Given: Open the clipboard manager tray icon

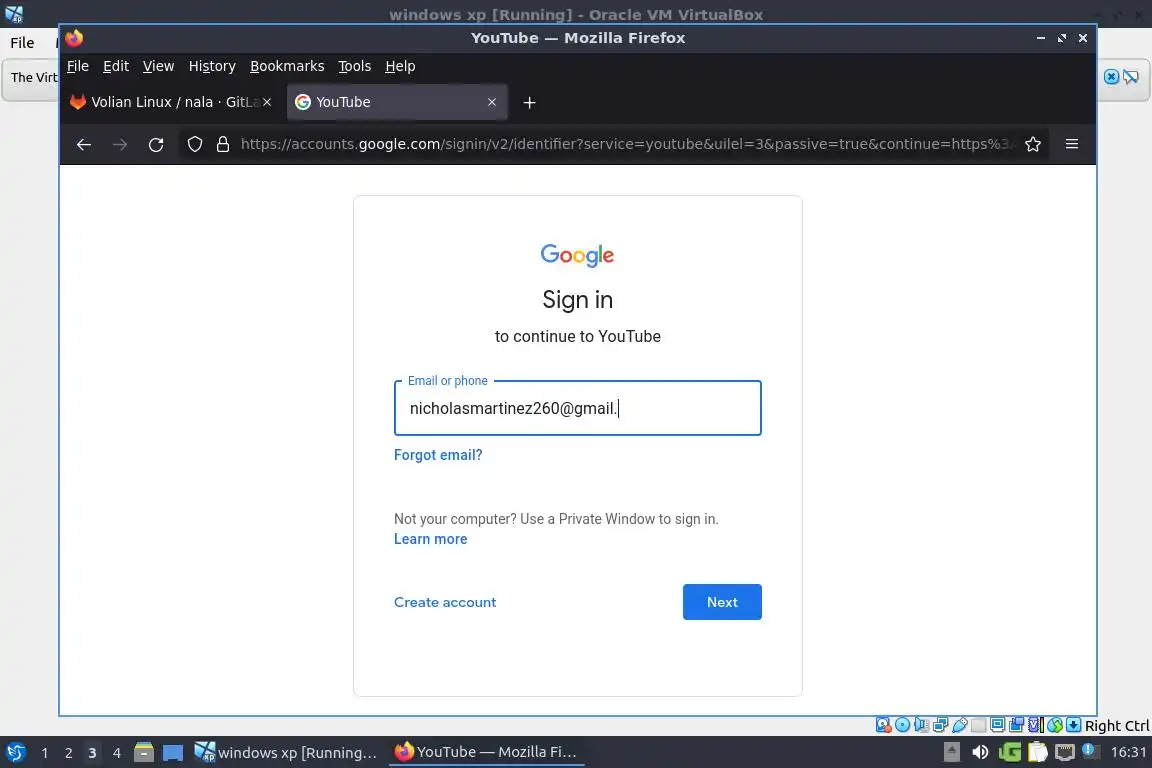Looking at the screenshot, I should pos(1037,752).
